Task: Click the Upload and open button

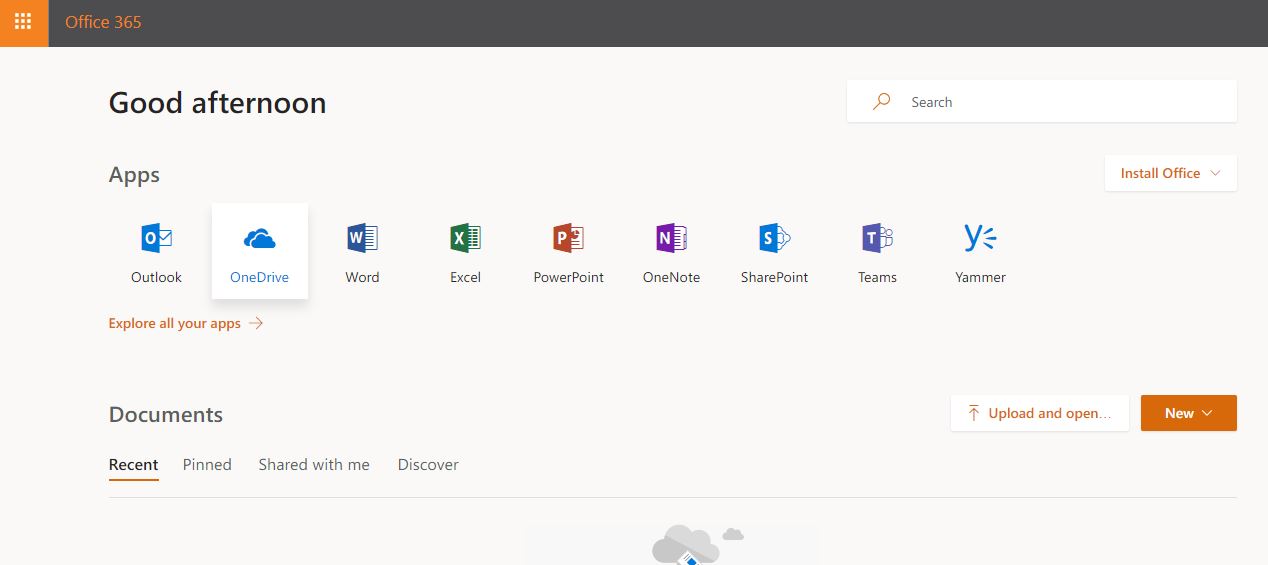Action: tap(1039, 413)
